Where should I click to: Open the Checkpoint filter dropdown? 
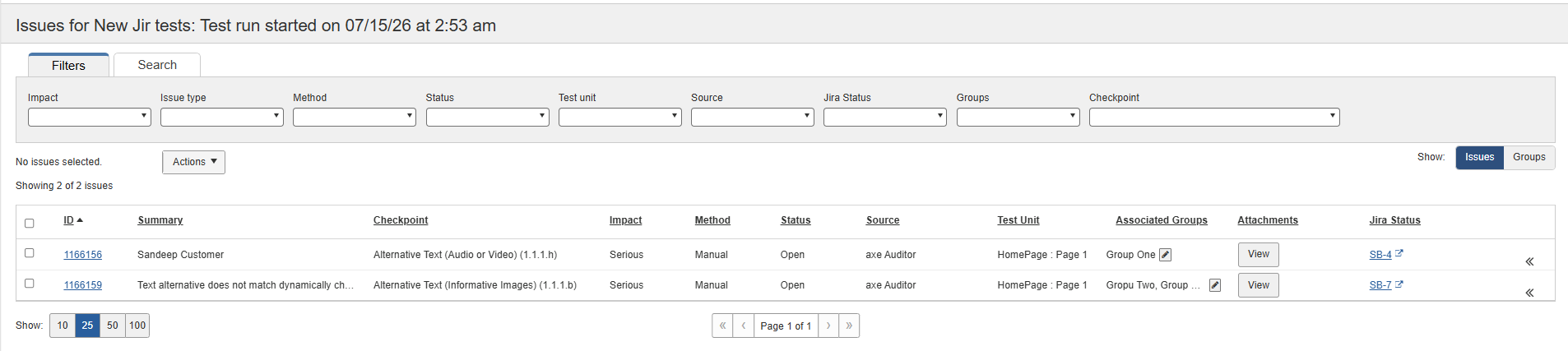point(1214,117)
